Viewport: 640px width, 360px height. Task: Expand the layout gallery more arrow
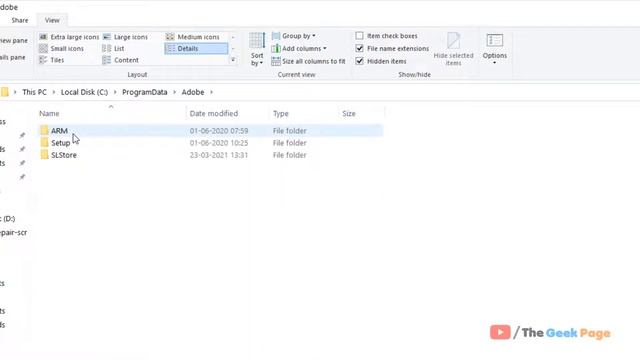tap(233, 60)
